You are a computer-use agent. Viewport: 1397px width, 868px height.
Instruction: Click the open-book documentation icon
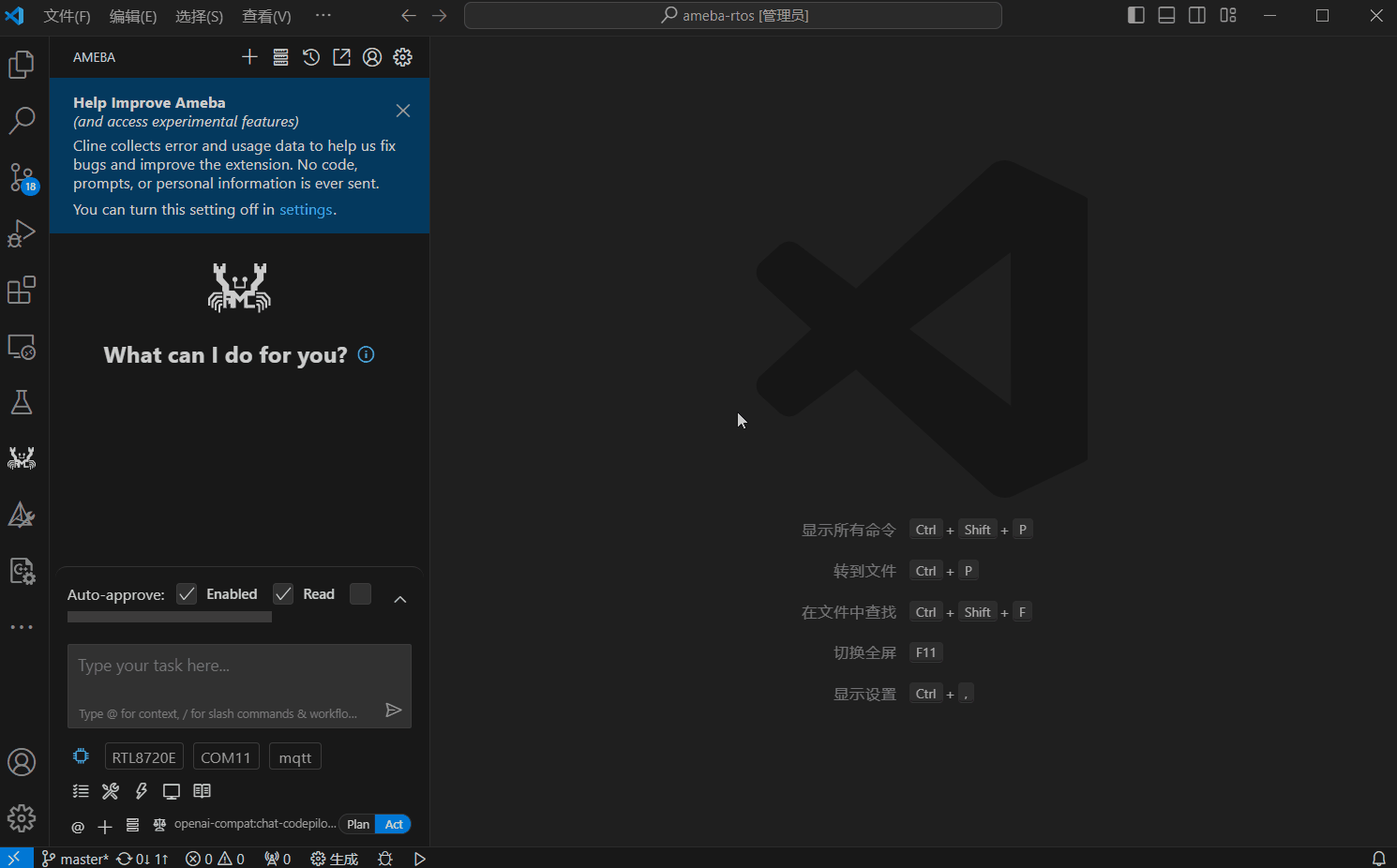tap(202, 791)
